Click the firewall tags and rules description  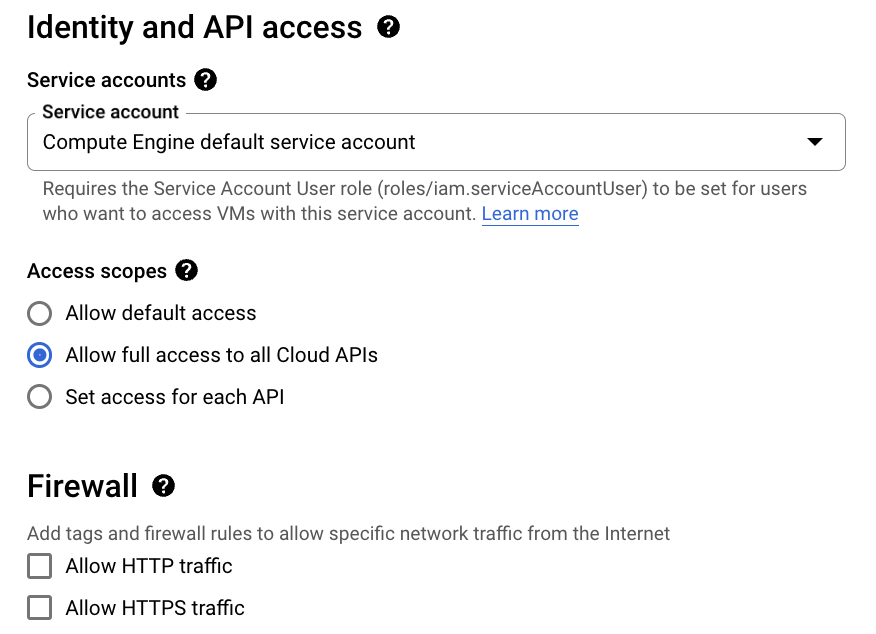[348, 533]
